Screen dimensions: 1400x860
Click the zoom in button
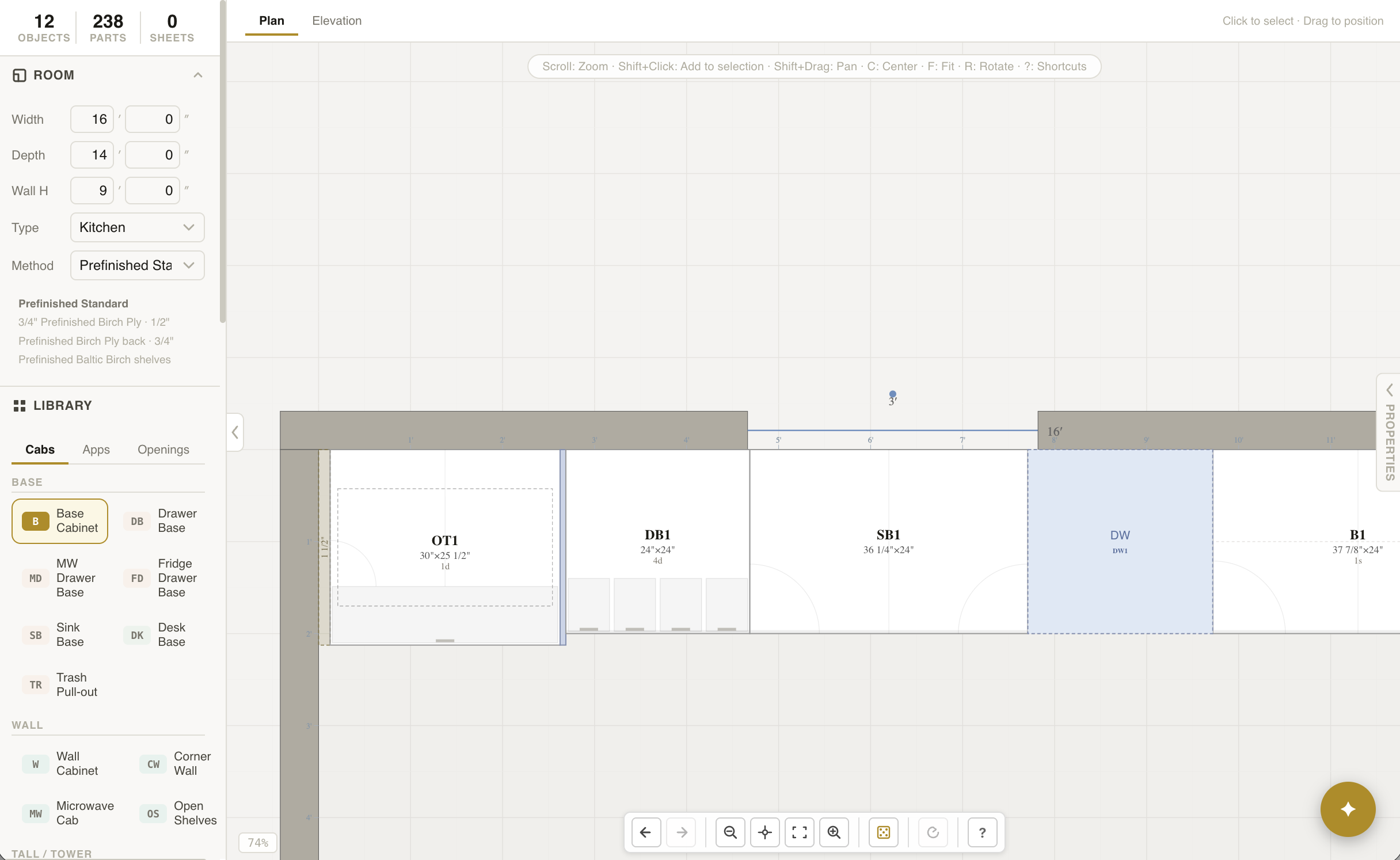(x=834, y=832)
